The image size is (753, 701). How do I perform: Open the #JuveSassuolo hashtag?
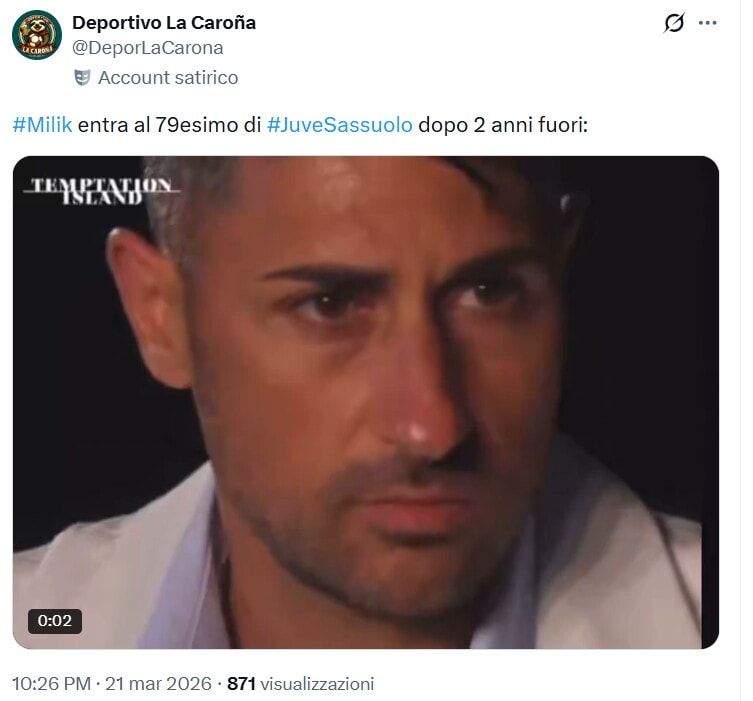click(x=340, y=125)
